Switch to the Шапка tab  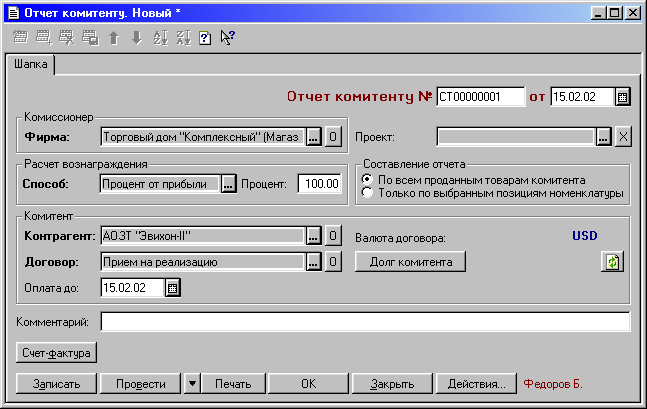coord(30,65)
